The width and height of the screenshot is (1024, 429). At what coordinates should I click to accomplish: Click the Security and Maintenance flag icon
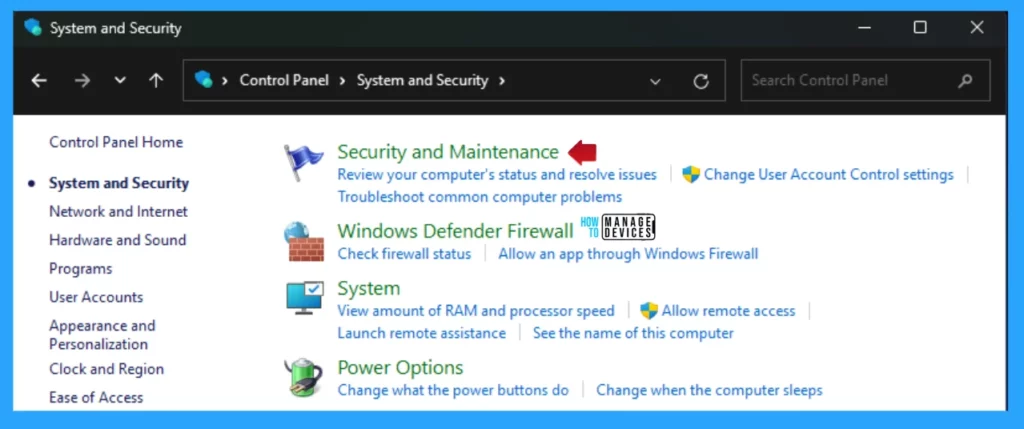[304, 163]
